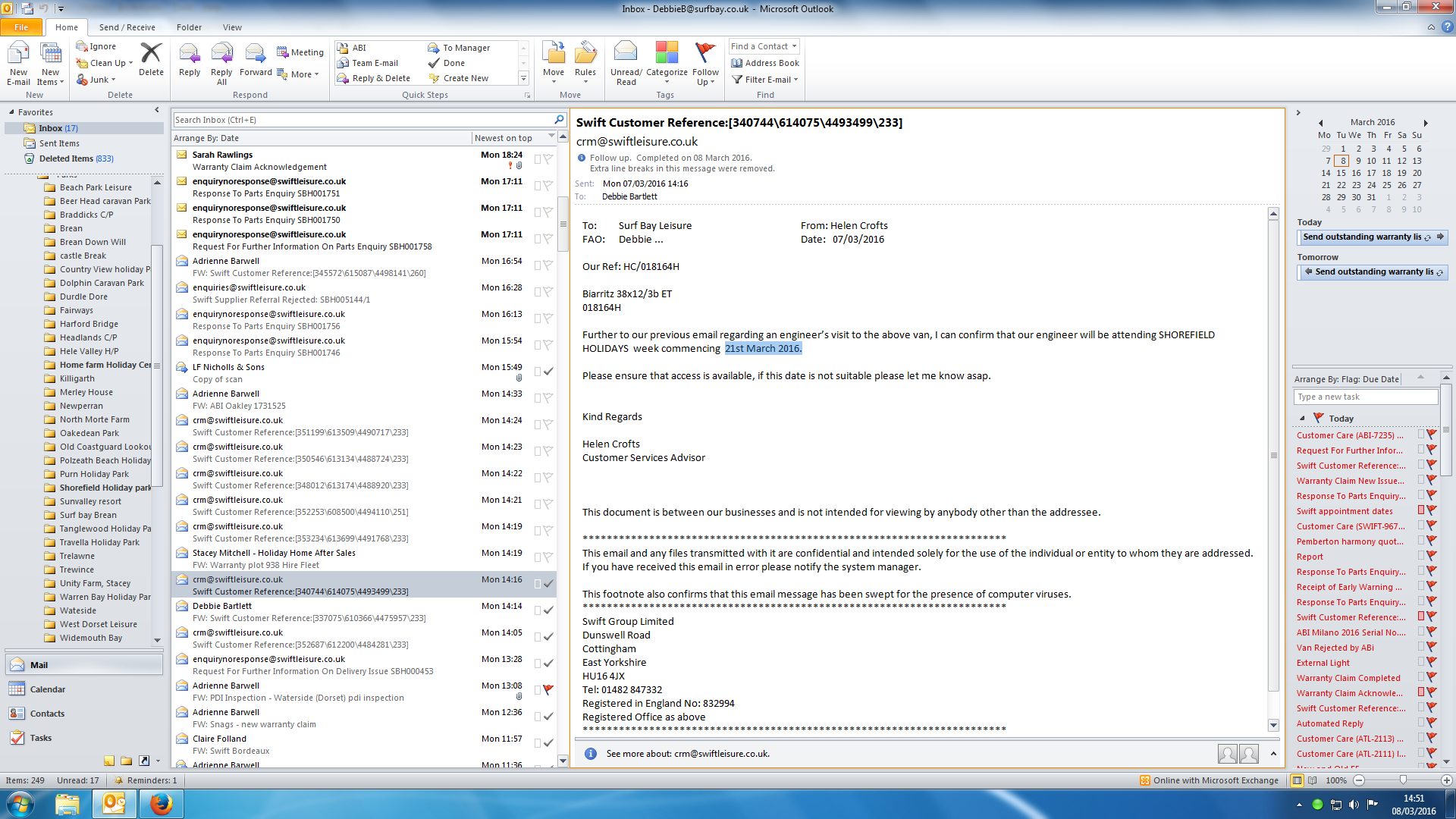
Task: Switch to the Send / Receive tab
Action: [127, 27]
